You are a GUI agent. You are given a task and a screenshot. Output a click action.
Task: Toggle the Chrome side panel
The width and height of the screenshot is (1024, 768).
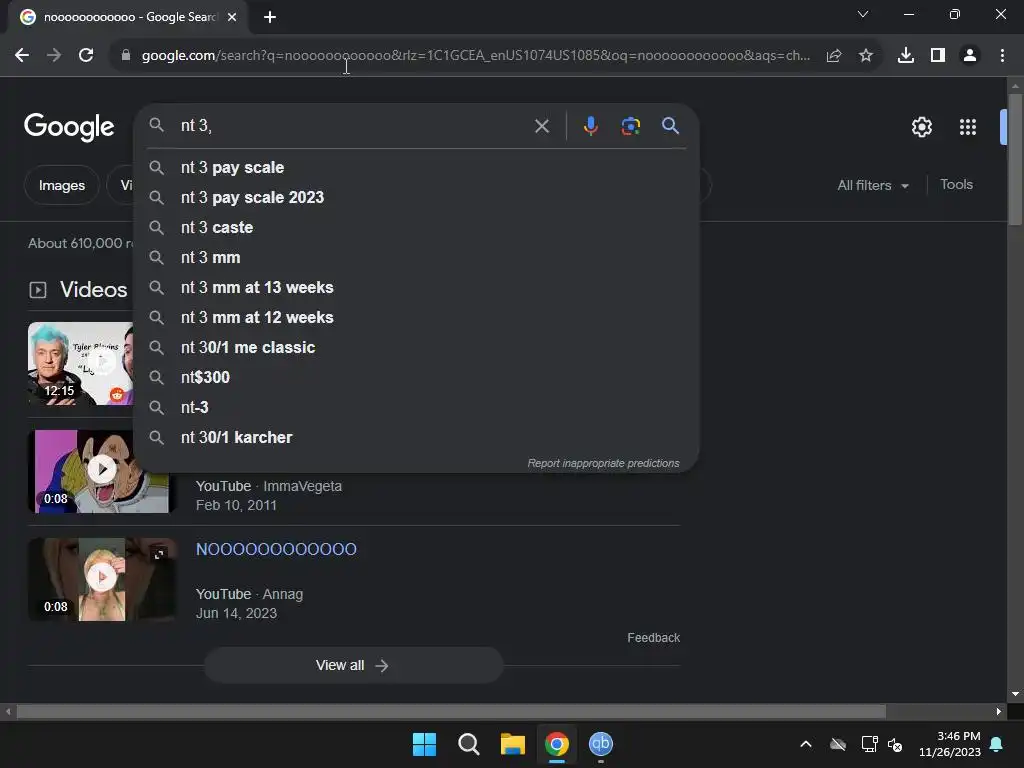click(x=938, y=56)
